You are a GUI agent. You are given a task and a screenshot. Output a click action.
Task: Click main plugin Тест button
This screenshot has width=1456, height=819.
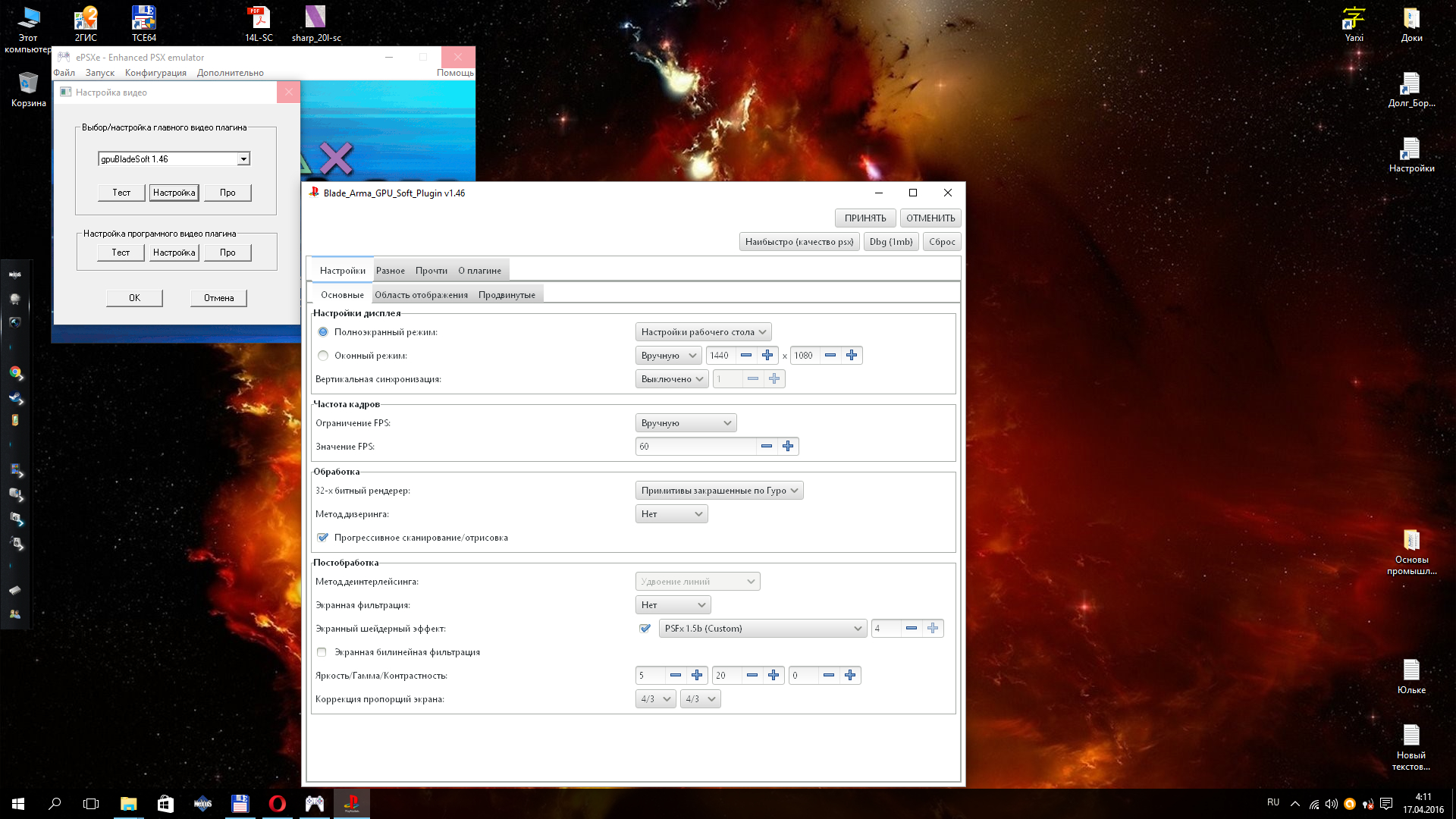click(121, 193)
